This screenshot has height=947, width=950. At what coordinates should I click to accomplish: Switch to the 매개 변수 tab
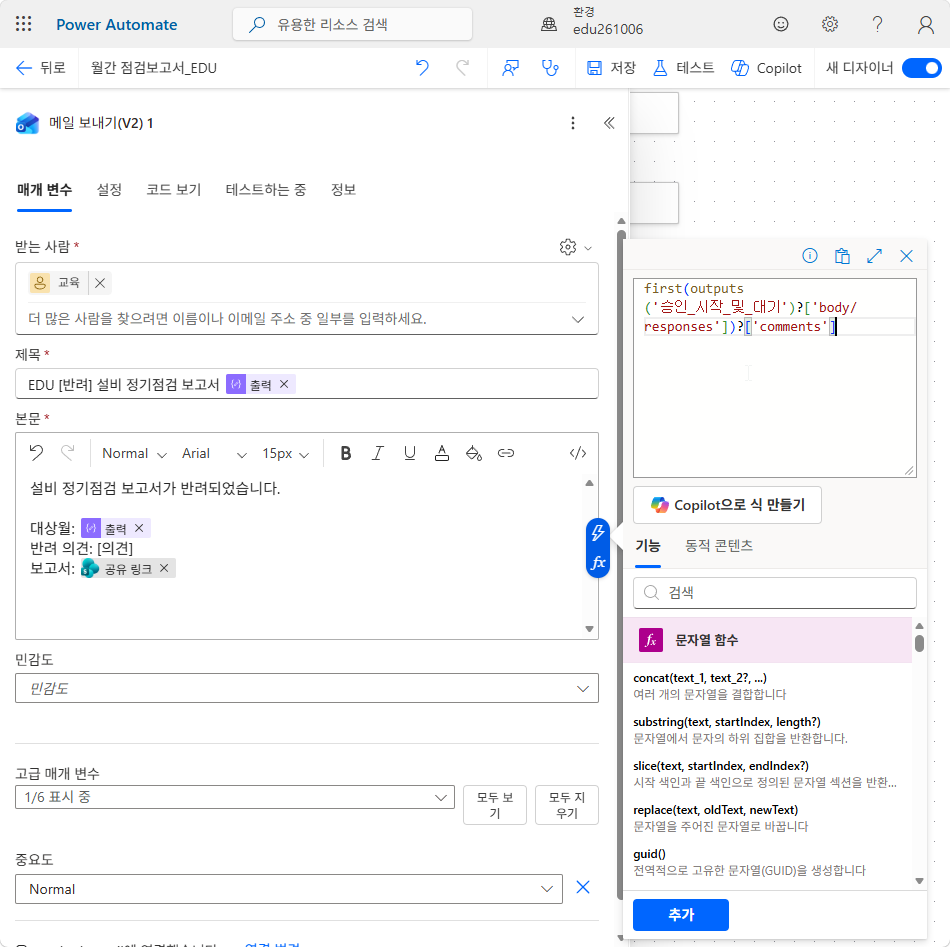44,190
